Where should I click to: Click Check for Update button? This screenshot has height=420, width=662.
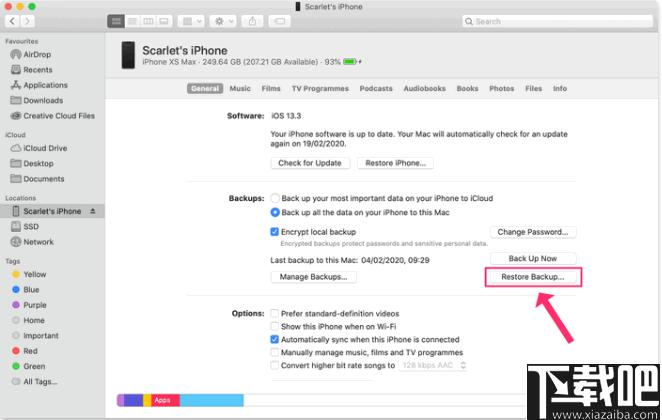pos(310,163)
